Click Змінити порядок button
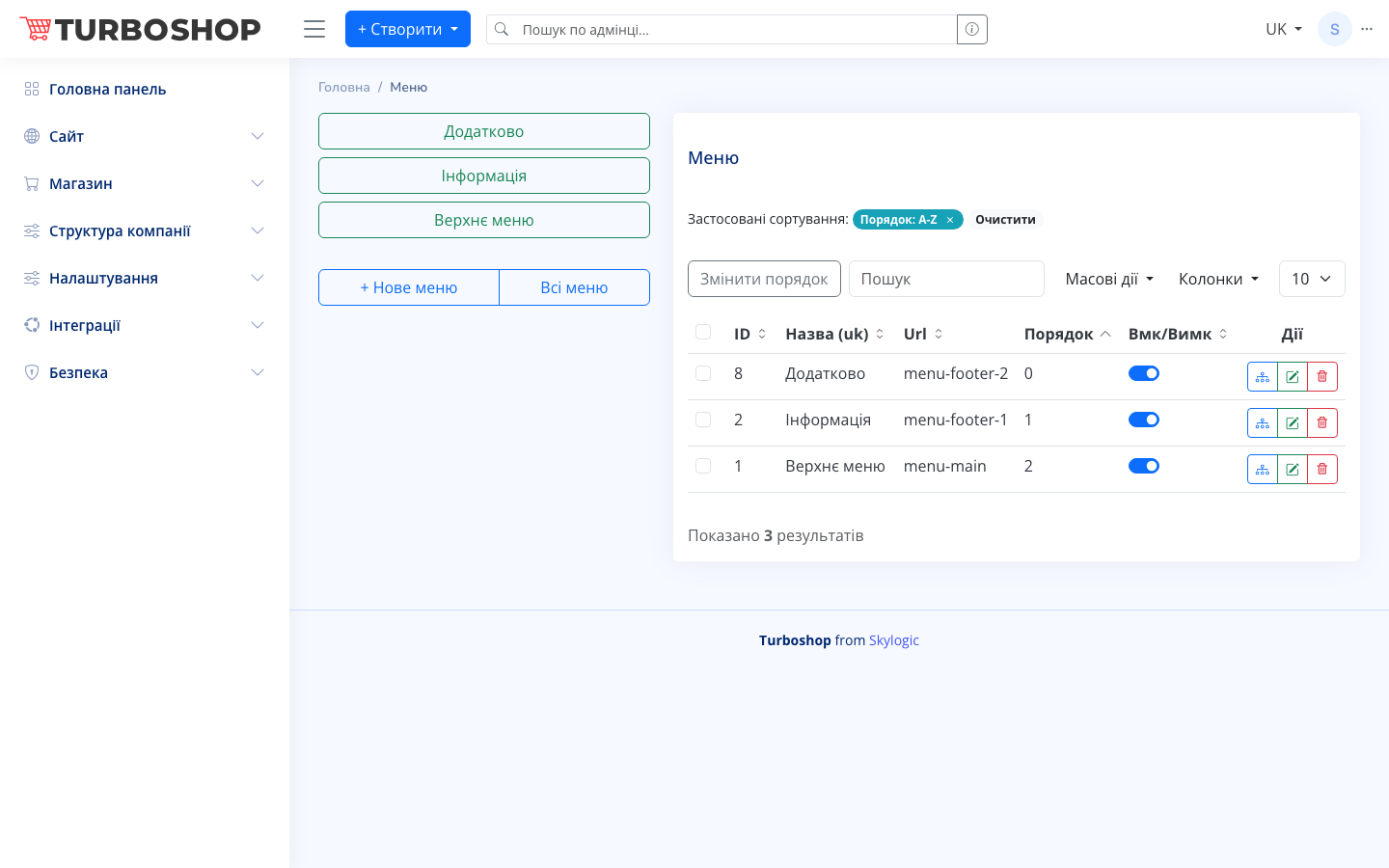The height and width of the screenshot is (868, 1389). (764, 279)
